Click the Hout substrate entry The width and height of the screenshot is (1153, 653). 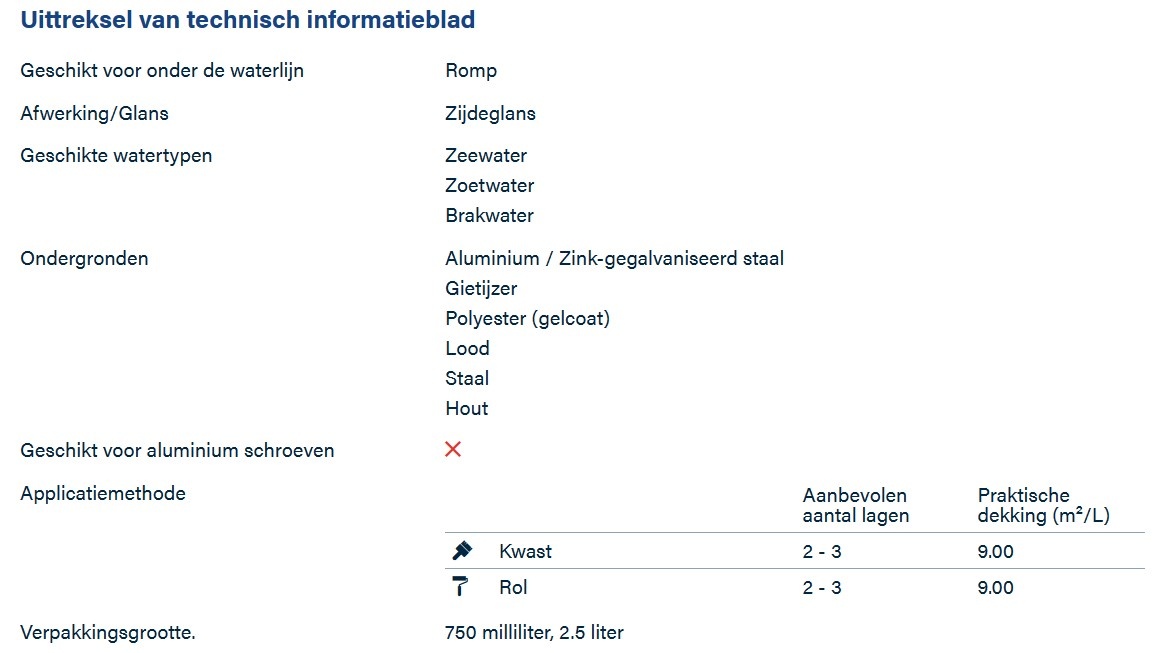click(x=467, y=409)
